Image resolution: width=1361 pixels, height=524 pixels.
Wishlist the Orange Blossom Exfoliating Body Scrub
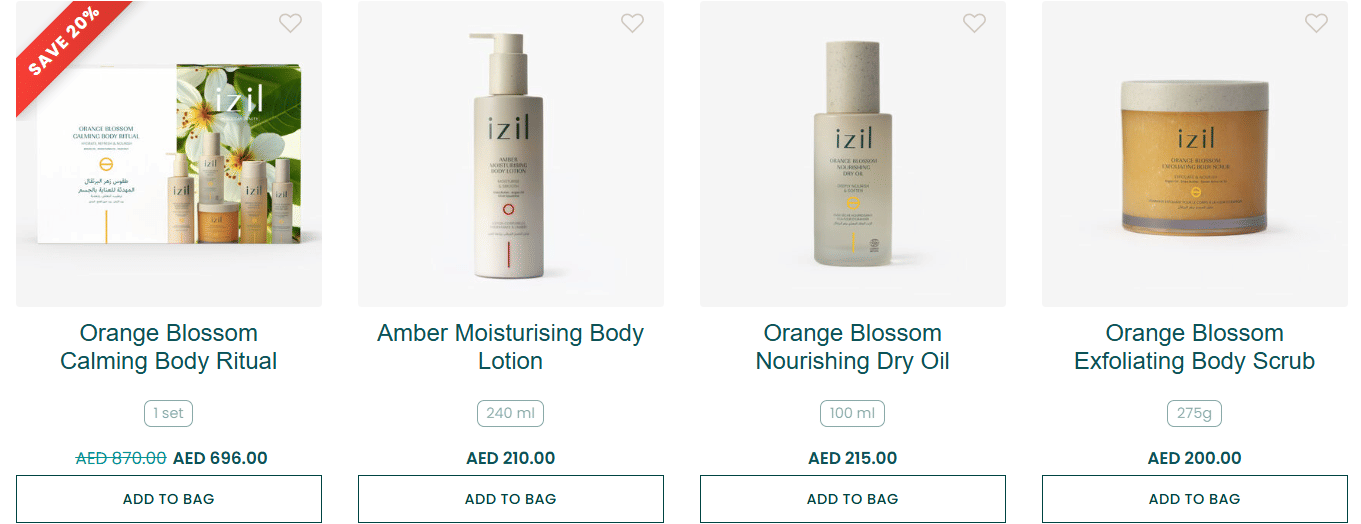1316,23
